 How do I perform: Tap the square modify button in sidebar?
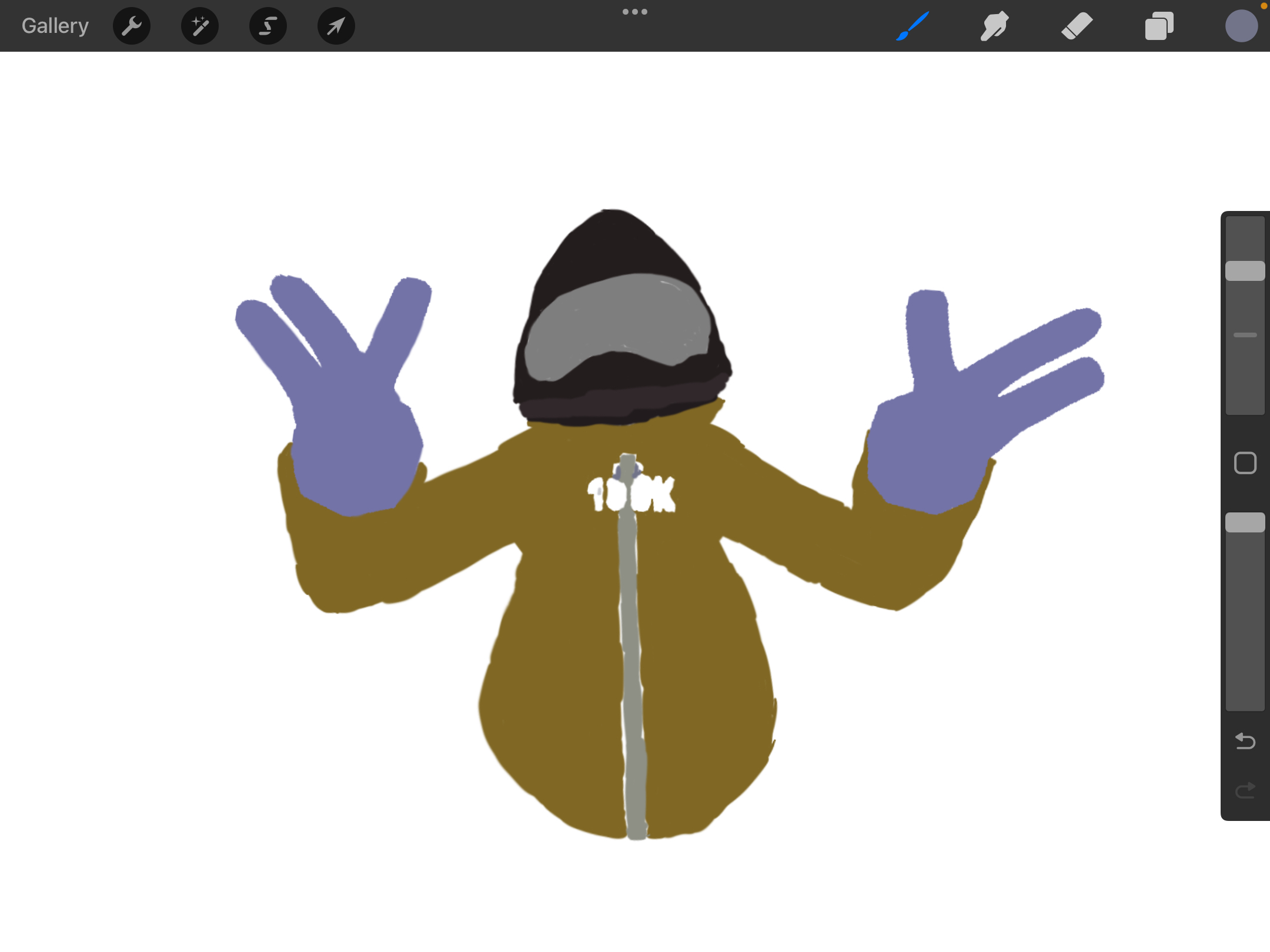[x=1245, y=463]
